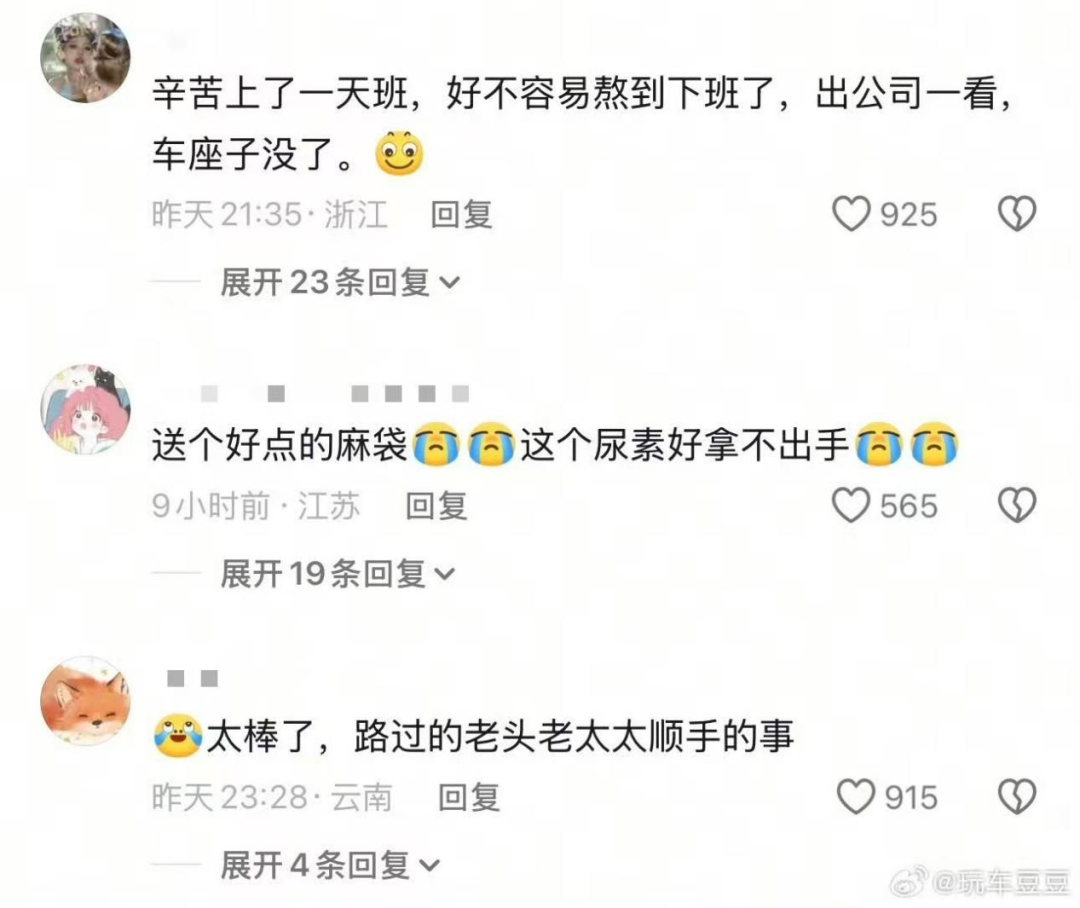
Task: Expand 展开19条回复 replies
Action: pyautogui.click(x=338, y=574)
